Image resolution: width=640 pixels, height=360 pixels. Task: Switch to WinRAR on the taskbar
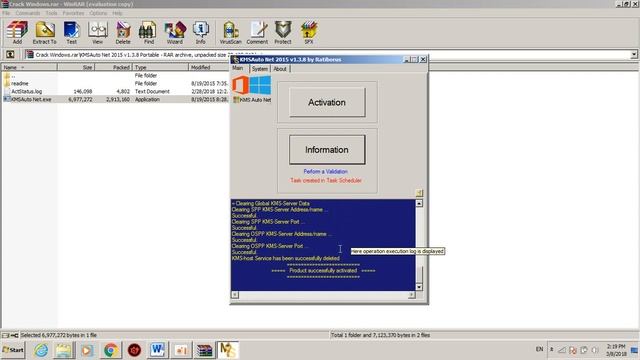click(204, 350)
